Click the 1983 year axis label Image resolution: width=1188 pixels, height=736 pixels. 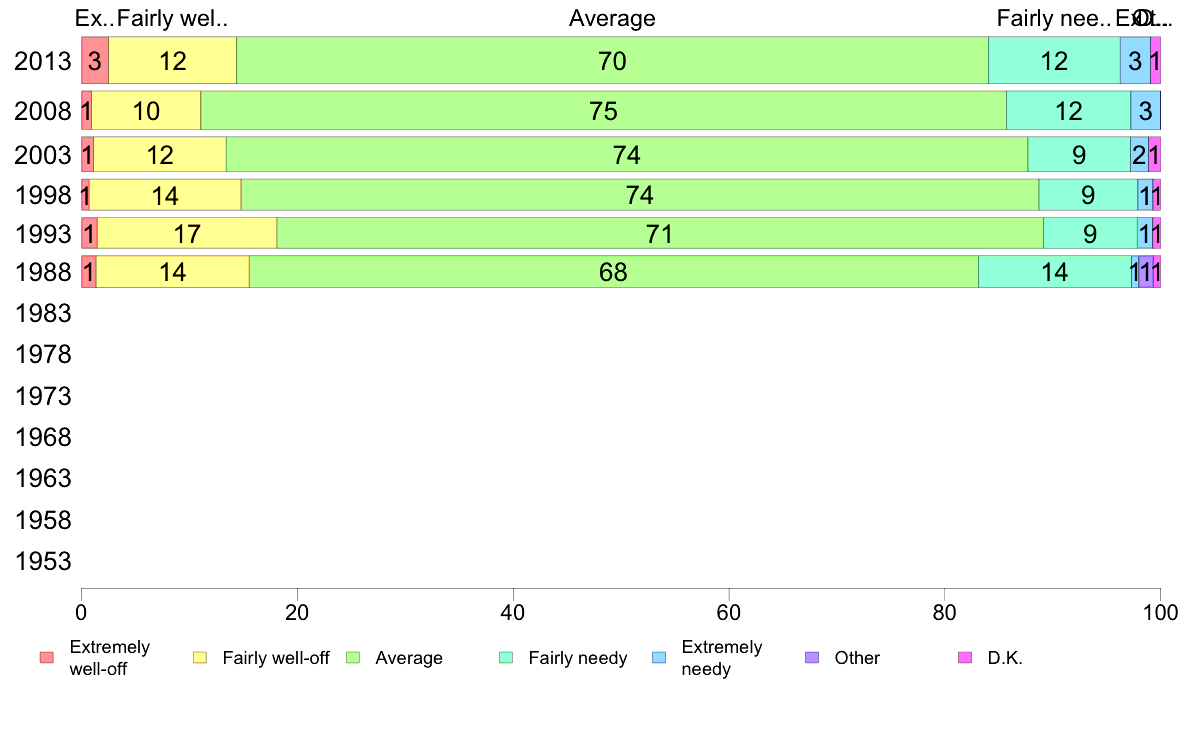tap(43, 314)
